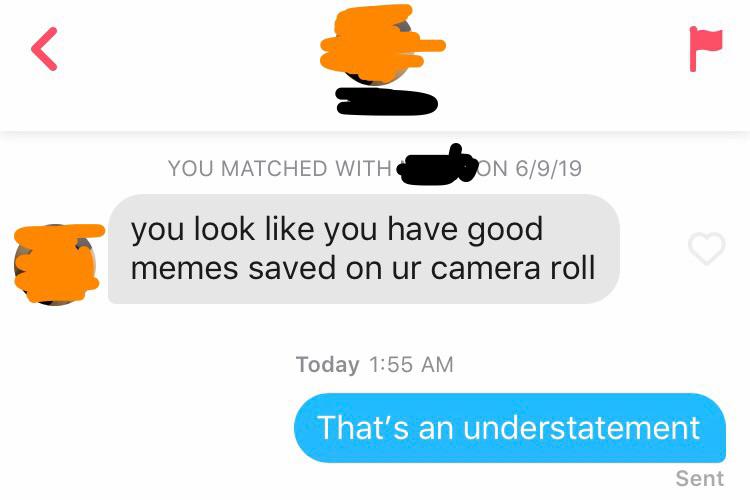Tap the 'ON 6/9/19' match date
750x500 pixels.
tap(530, 168)
